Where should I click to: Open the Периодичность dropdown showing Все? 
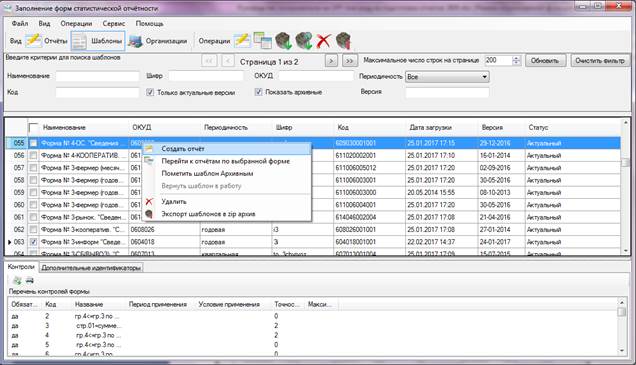tap(447, 77)
